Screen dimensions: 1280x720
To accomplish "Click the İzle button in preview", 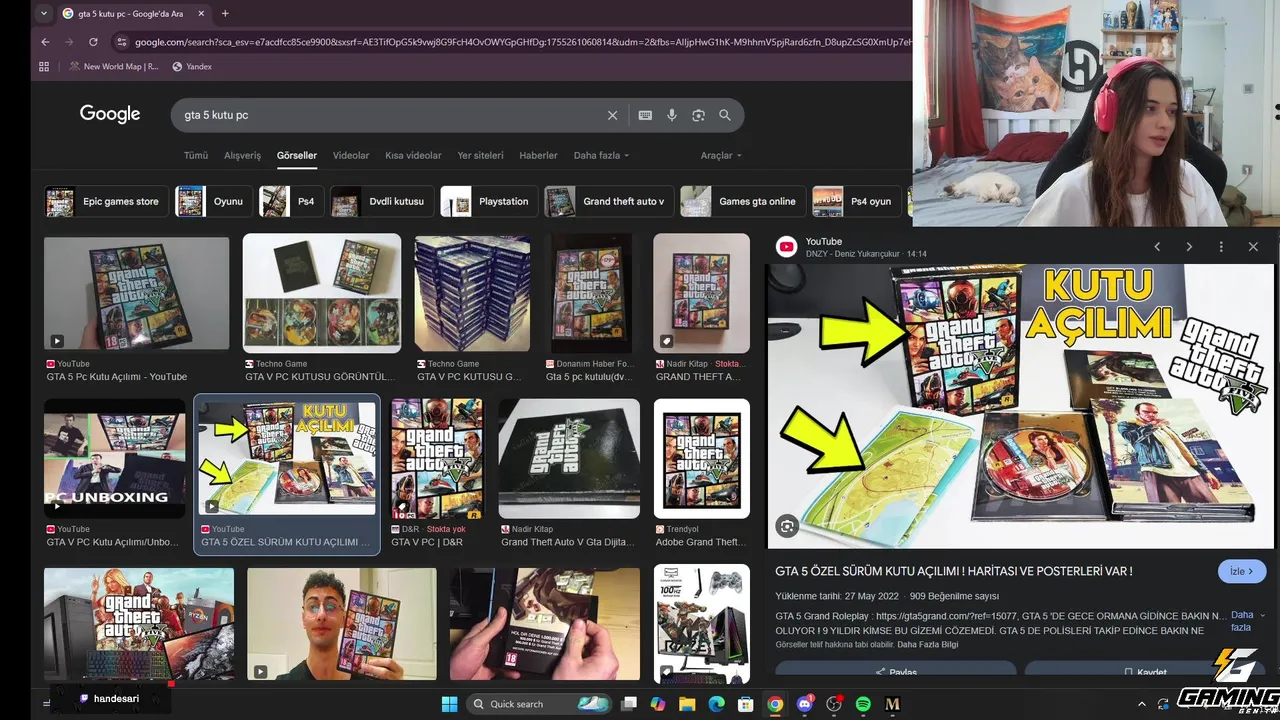I will click(x=1242, y=571).
